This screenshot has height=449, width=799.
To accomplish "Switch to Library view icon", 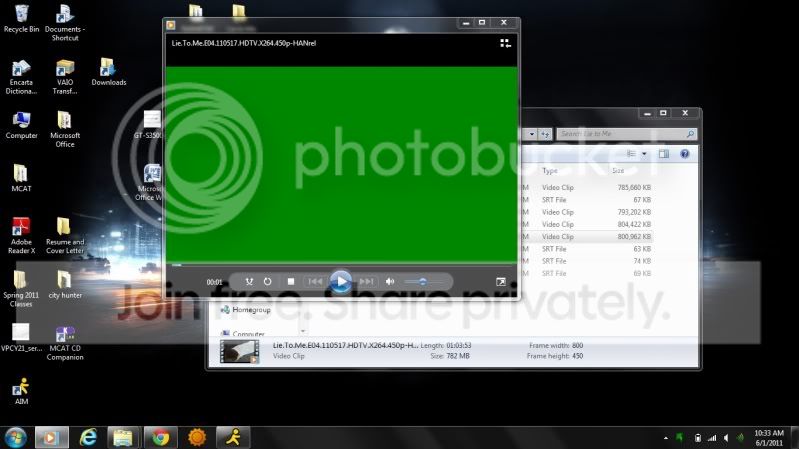I will click(x=505, y=43).
